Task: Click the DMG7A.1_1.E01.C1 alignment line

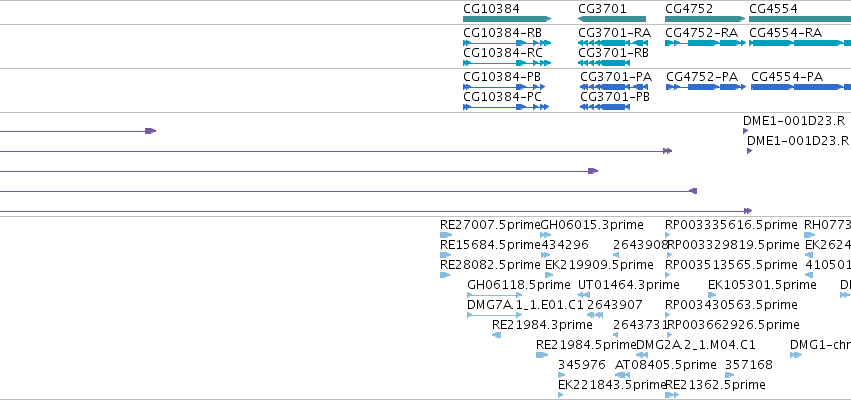Action: 494,315
